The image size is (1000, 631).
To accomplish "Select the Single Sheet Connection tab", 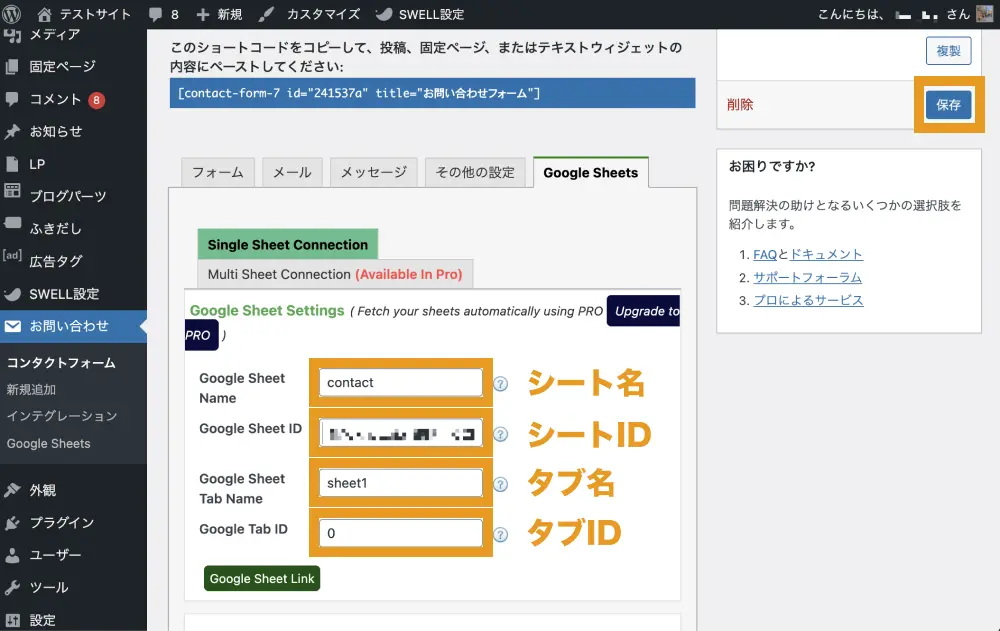I will pyautogui.click(x=288, y=245).
